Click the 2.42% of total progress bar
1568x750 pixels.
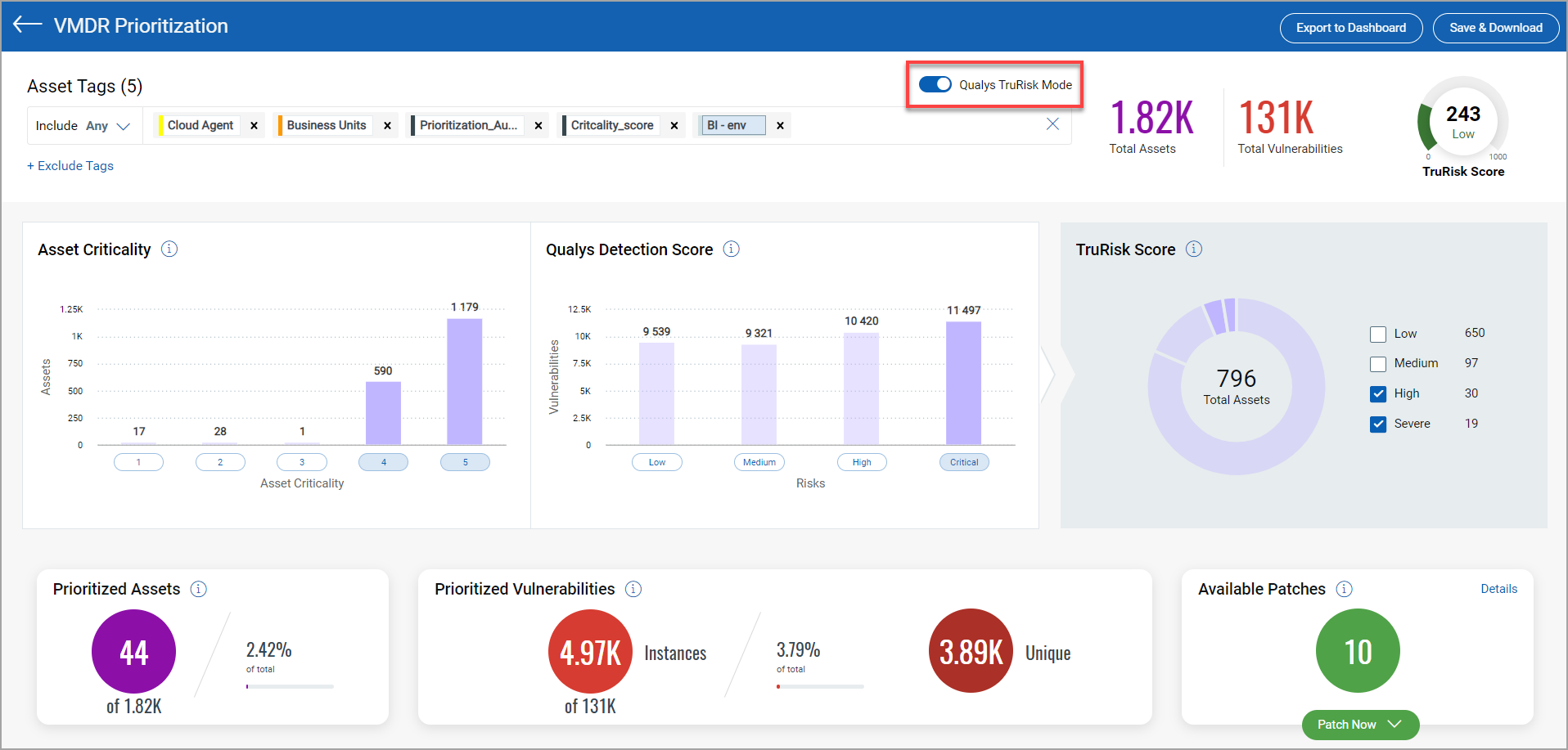tap(290, 686)
